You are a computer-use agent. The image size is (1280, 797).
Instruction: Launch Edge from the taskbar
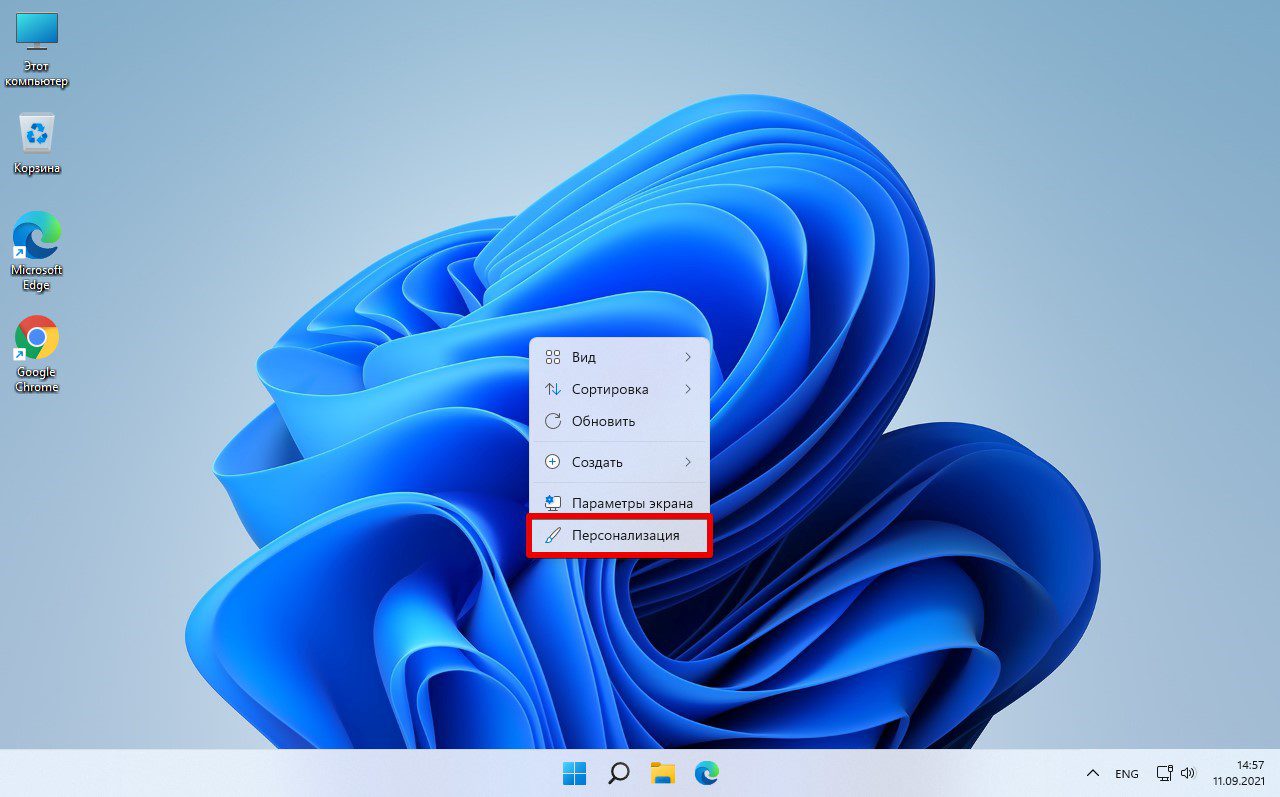coord(707,773)
